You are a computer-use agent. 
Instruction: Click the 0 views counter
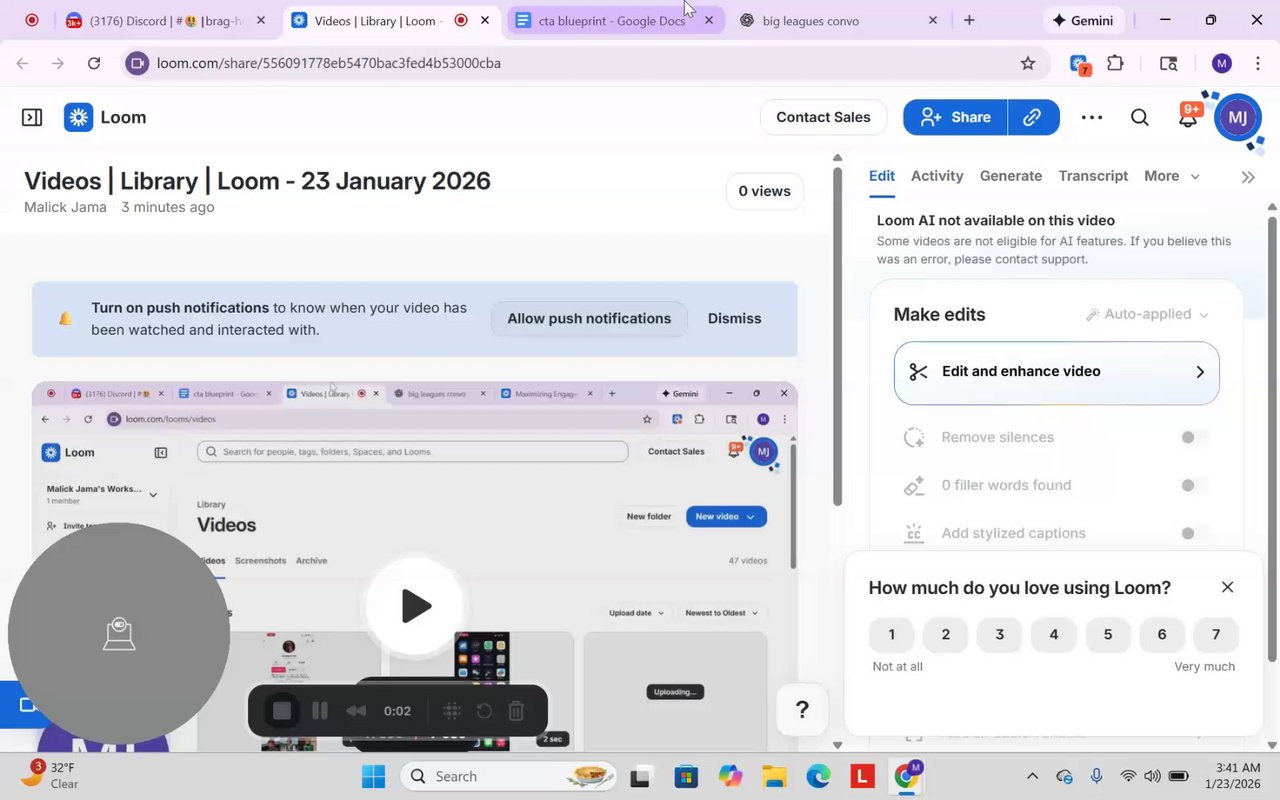coord(765,191)
